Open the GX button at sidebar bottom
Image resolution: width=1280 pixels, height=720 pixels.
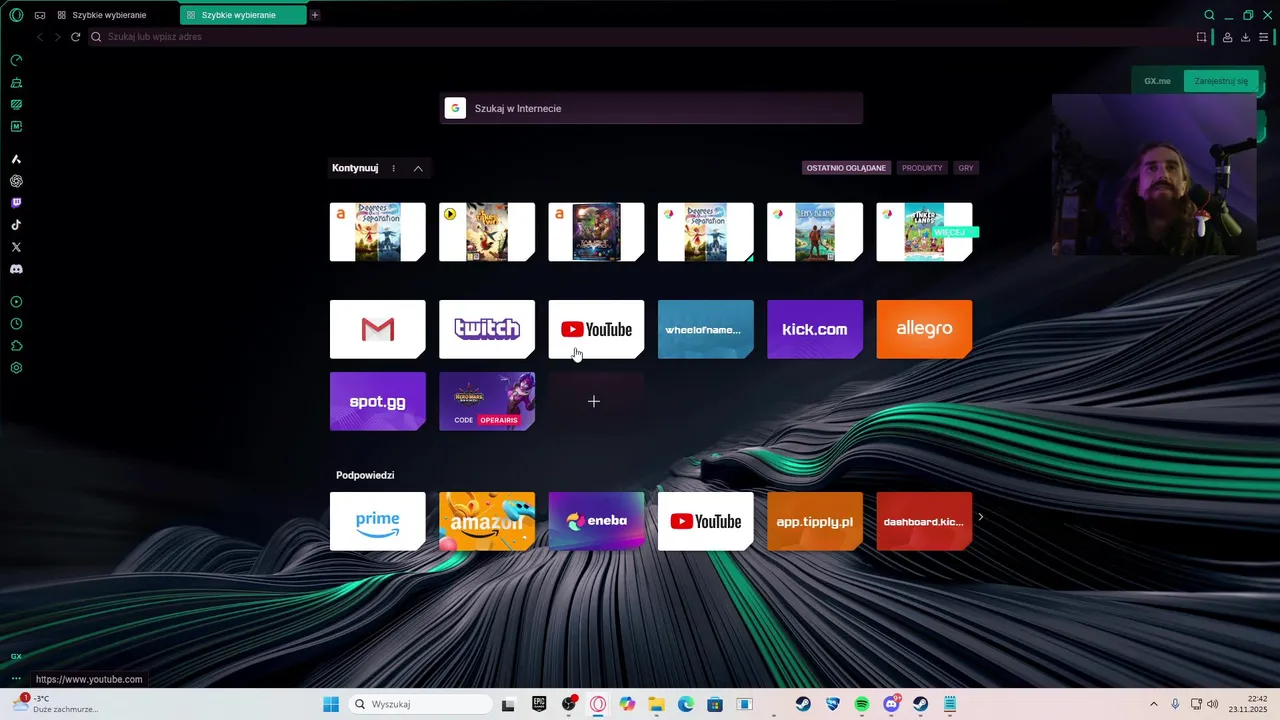pos(16,657)
